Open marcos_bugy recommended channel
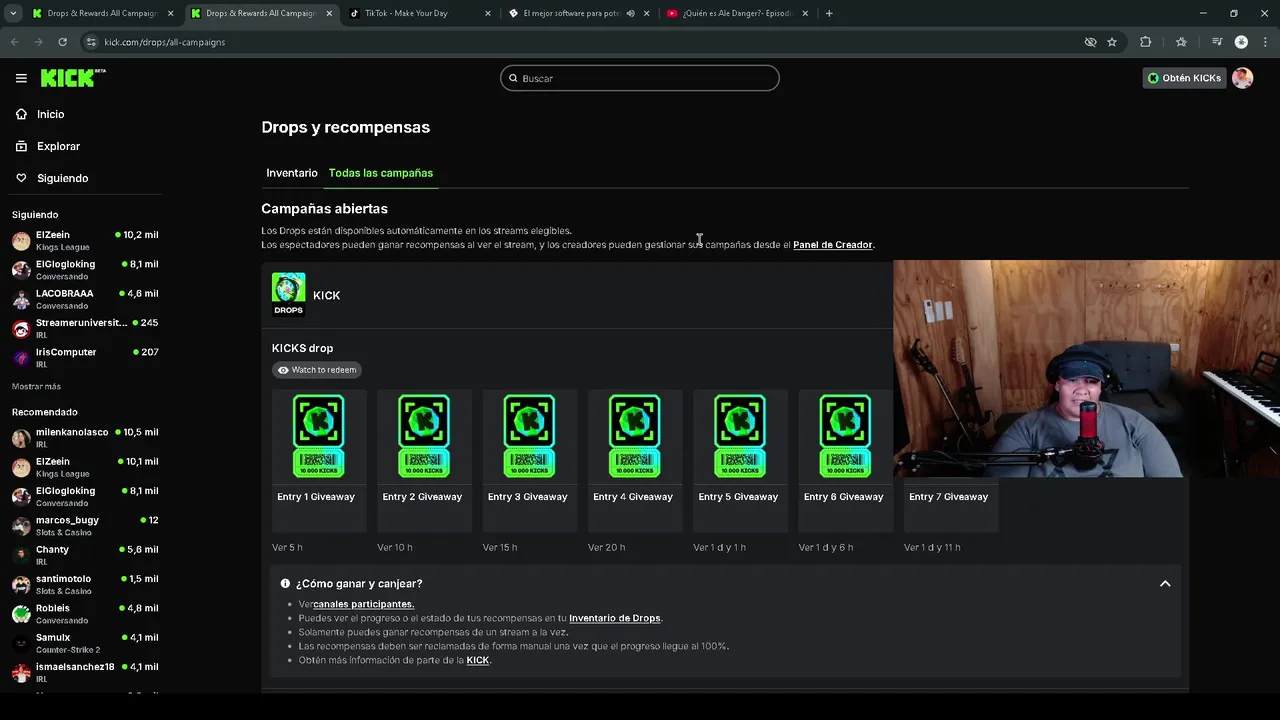 point(85,525)
